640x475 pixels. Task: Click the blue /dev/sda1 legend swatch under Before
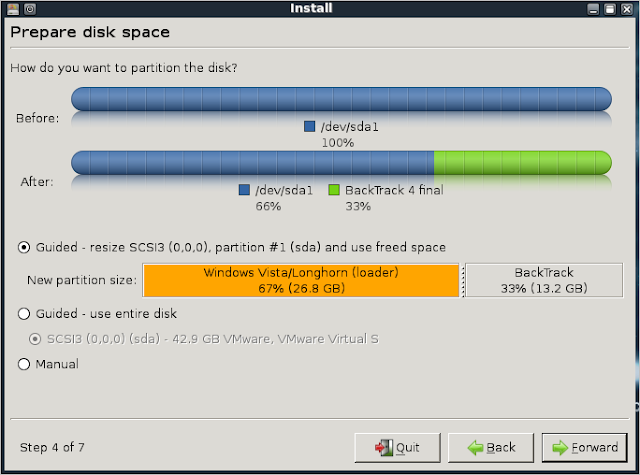pos(310,127)
